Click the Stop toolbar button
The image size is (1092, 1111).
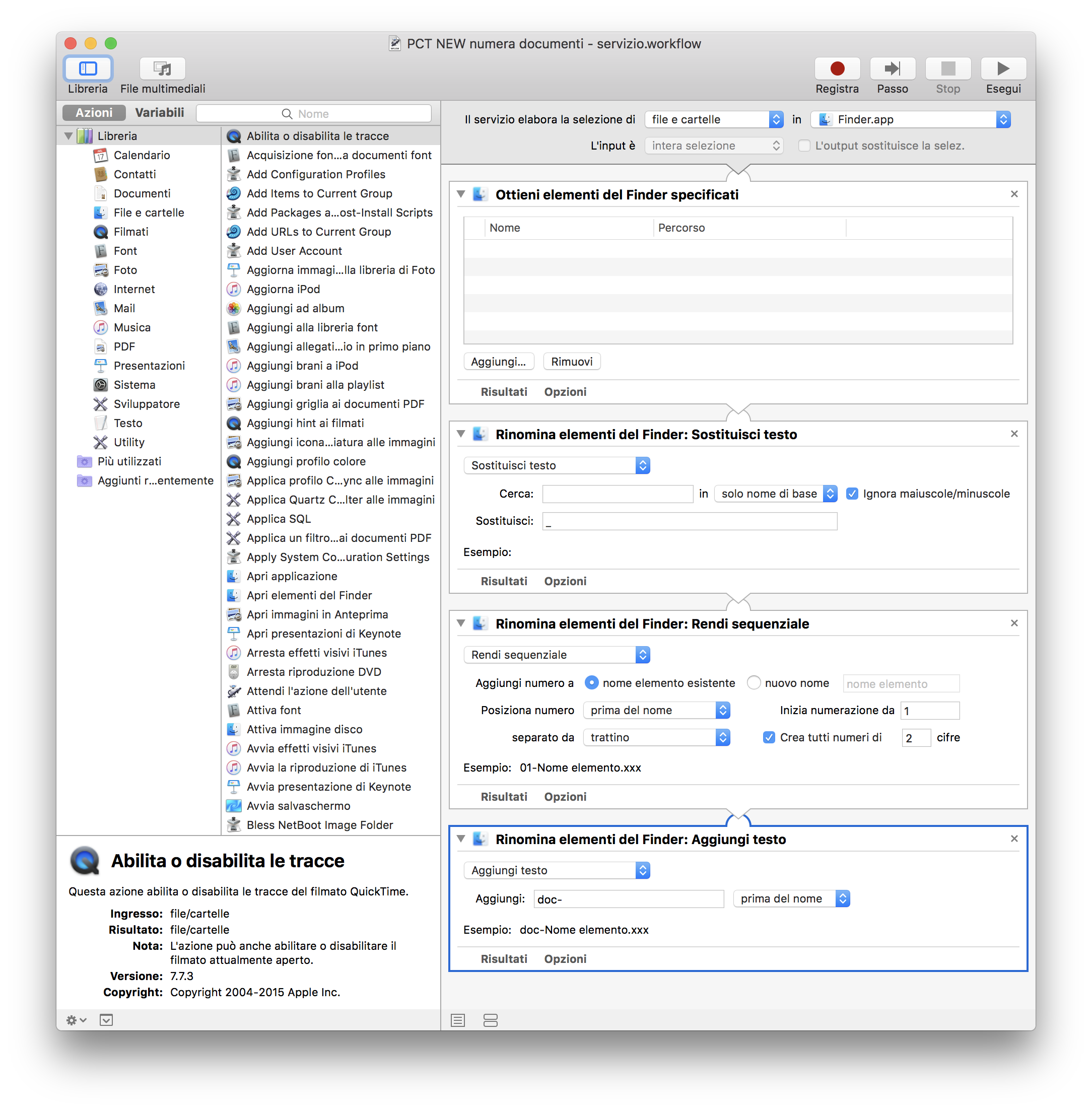click(x=948, y=69)
